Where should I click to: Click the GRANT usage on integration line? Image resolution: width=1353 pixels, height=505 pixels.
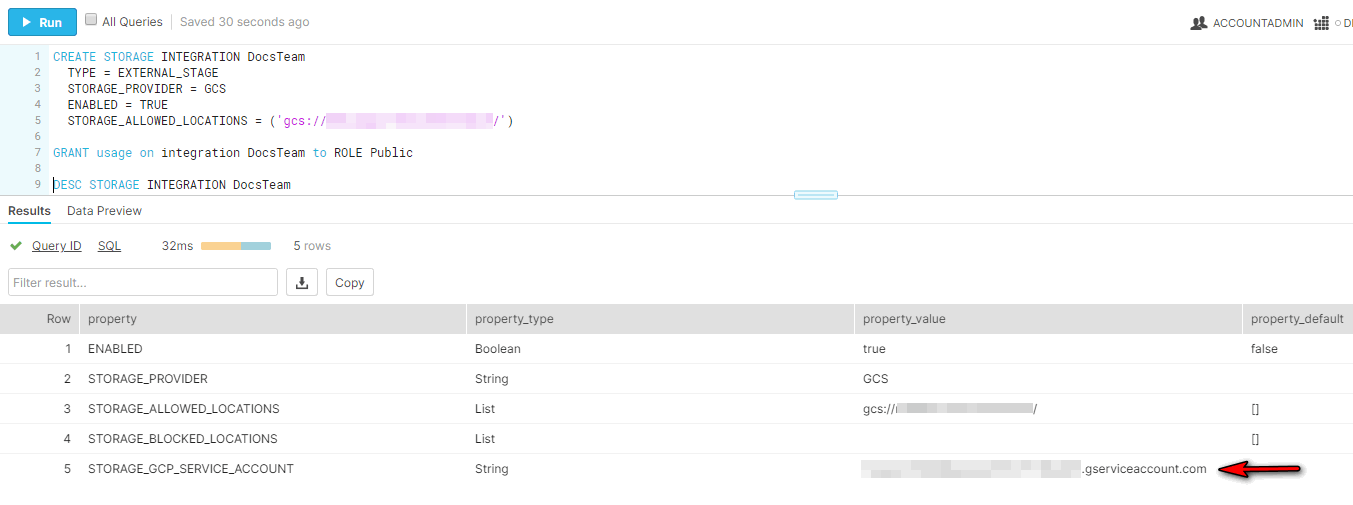[233, 153]
